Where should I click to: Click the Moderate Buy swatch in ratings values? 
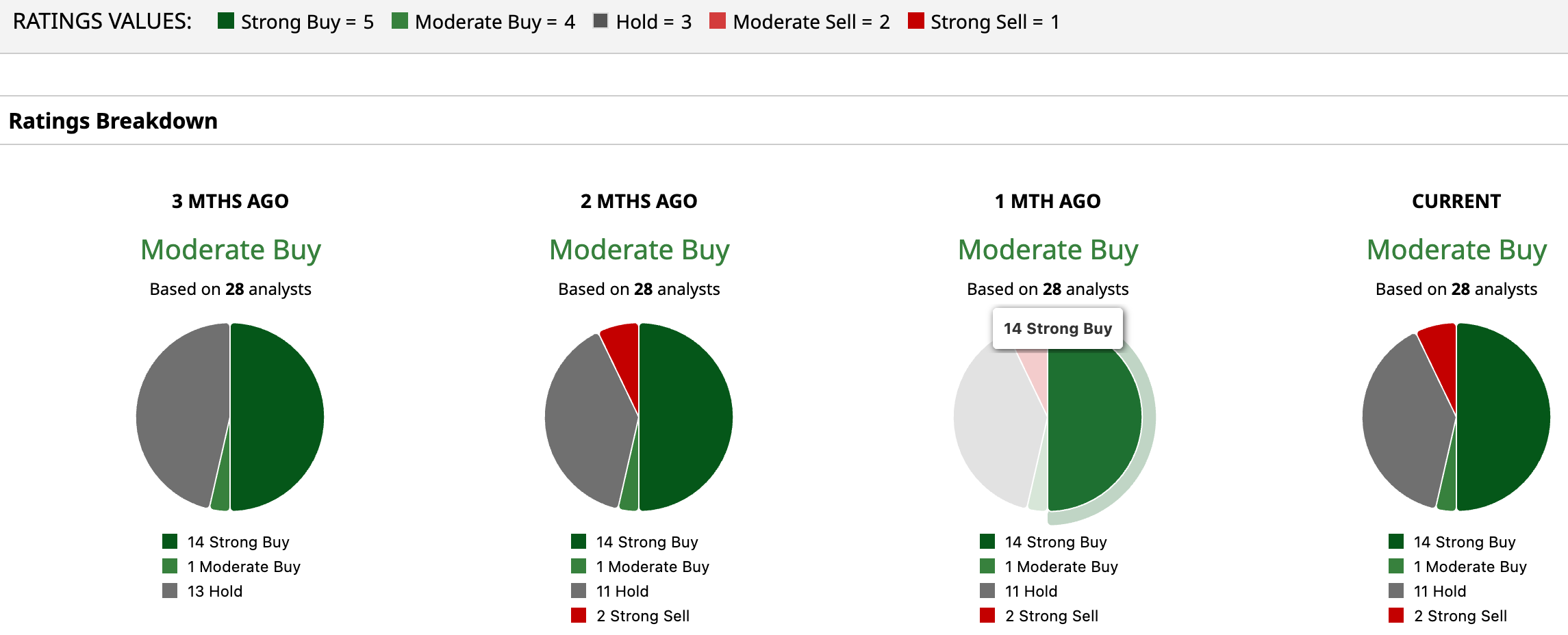(400, 21)
